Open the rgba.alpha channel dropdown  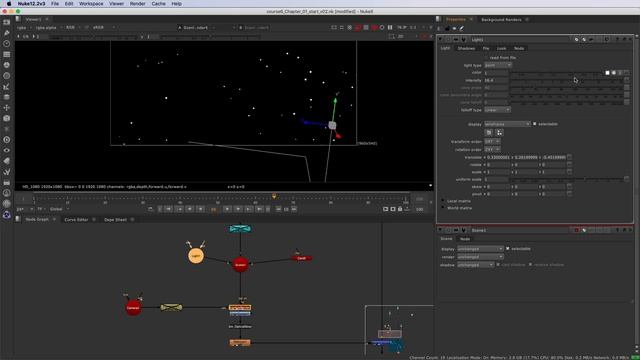pos(48,27)
